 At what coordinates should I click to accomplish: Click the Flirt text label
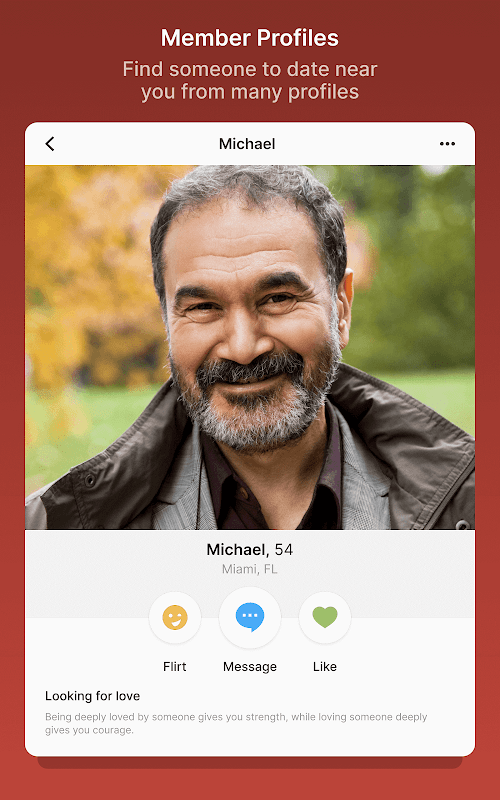click(175, 666)
